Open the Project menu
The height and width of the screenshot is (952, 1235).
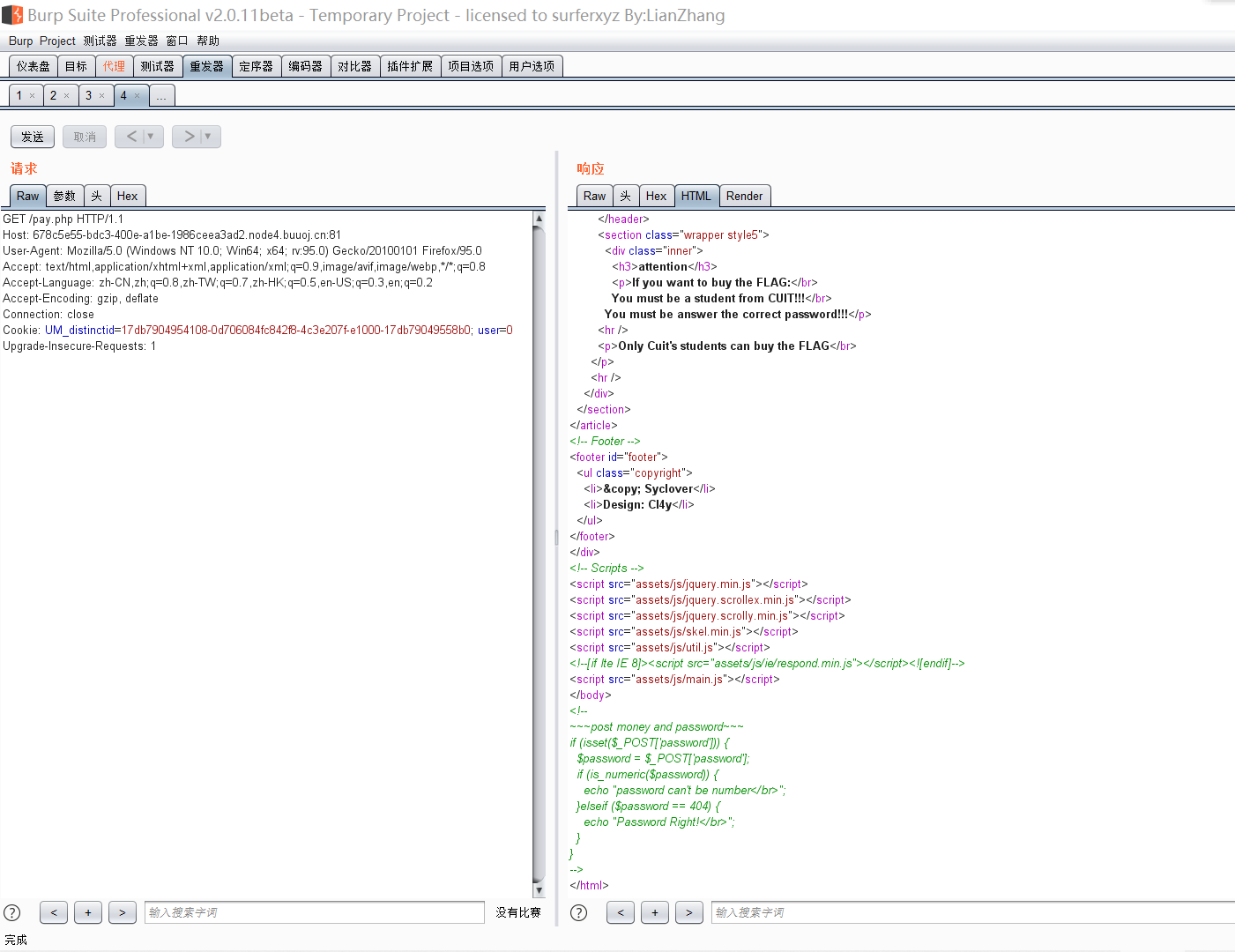[57, 41]
